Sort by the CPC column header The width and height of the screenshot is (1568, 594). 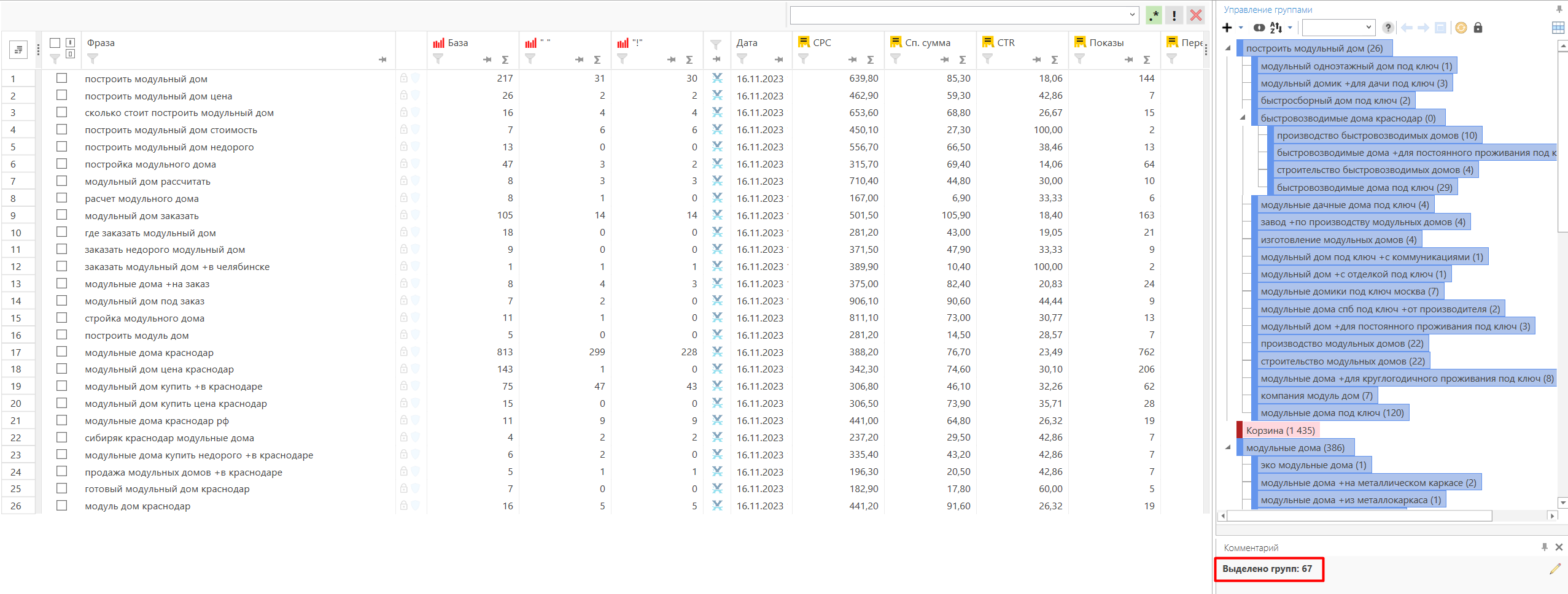pos(821,43)
